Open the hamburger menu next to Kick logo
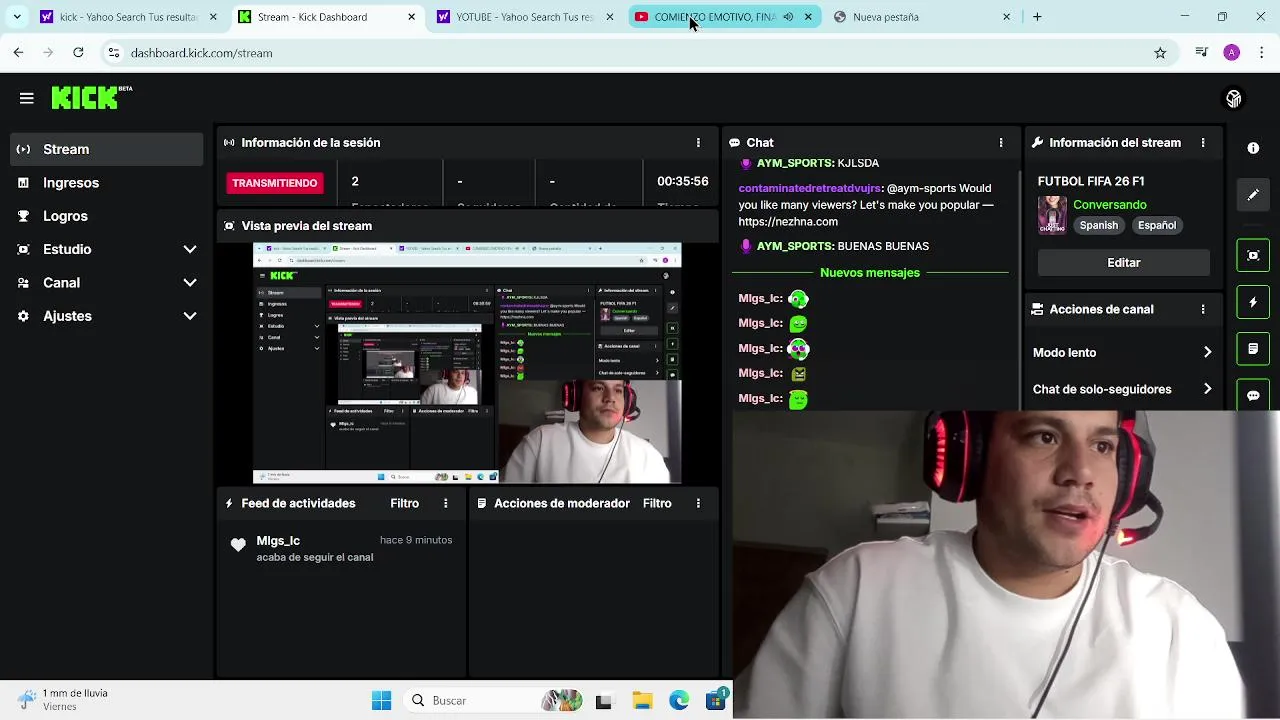The width and height of the screenshot is (1280, 720). [27, 98]
